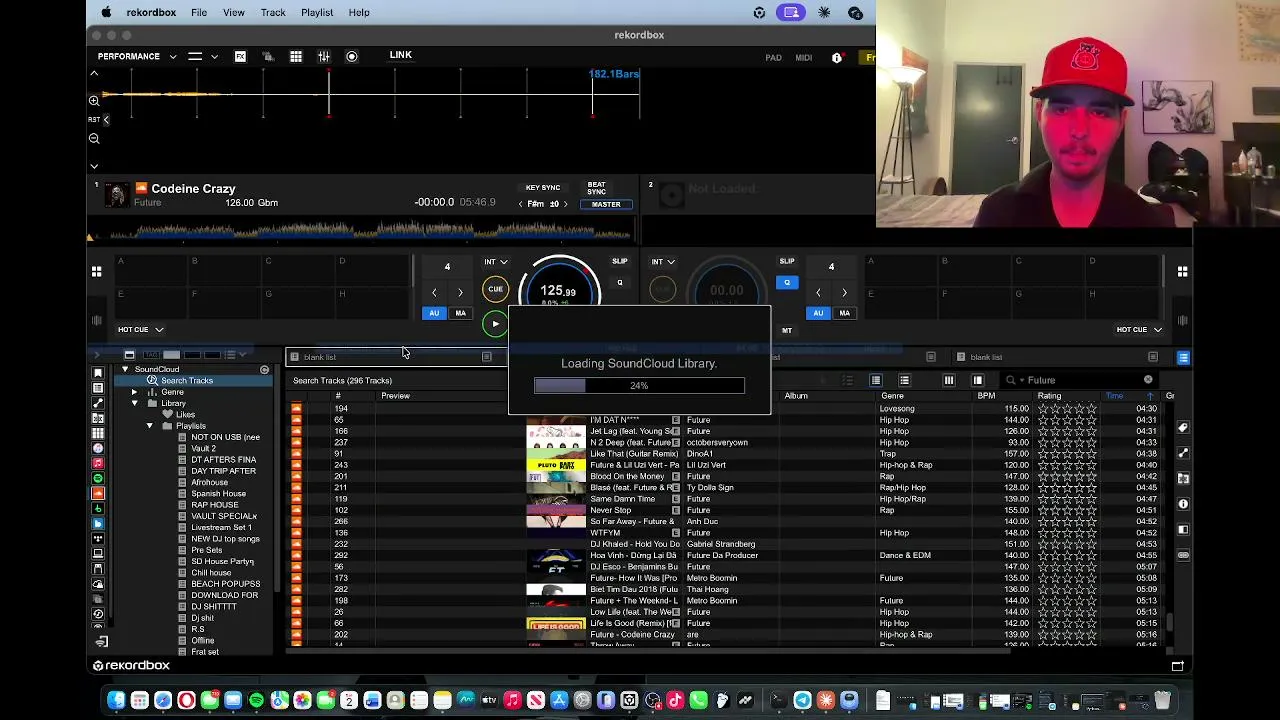Open the rekordbox application menu

[151, 13]
